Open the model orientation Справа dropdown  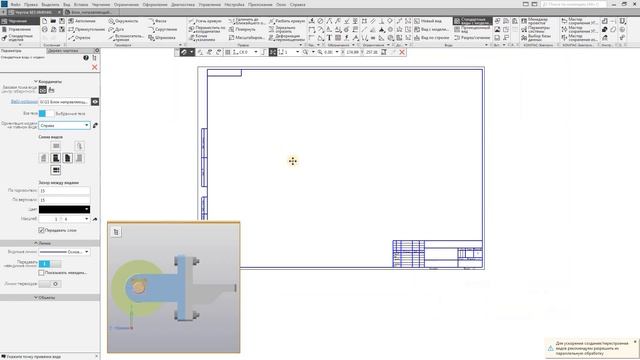pyautogui.click(x=64, y=125)
